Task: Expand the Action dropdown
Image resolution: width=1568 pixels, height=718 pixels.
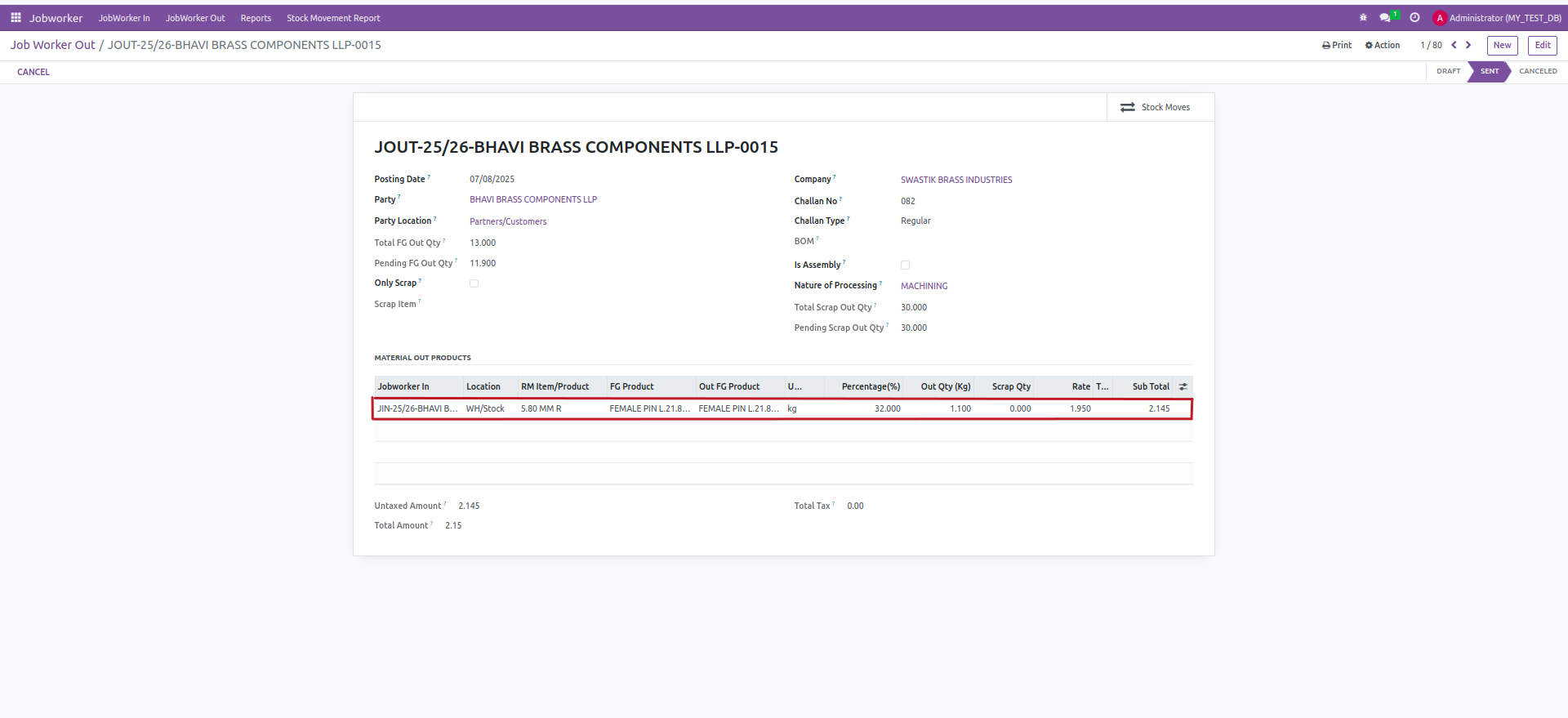Action: tap(1383, 46)
